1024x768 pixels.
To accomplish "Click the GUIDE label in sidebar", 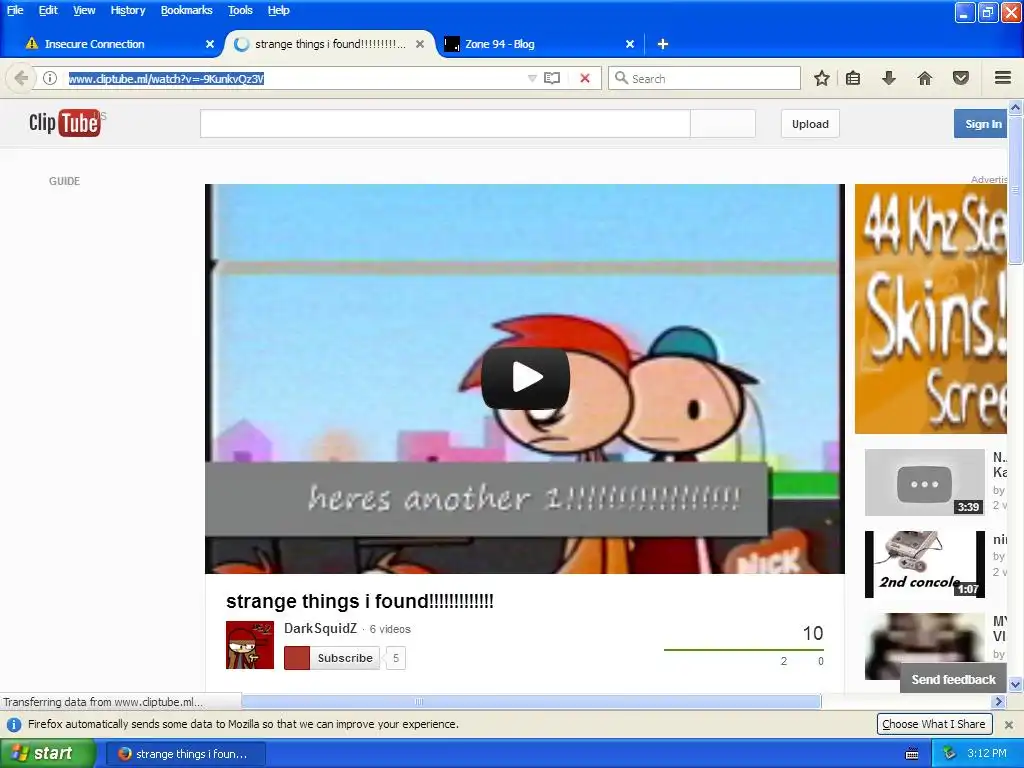I will coord(65,182).
